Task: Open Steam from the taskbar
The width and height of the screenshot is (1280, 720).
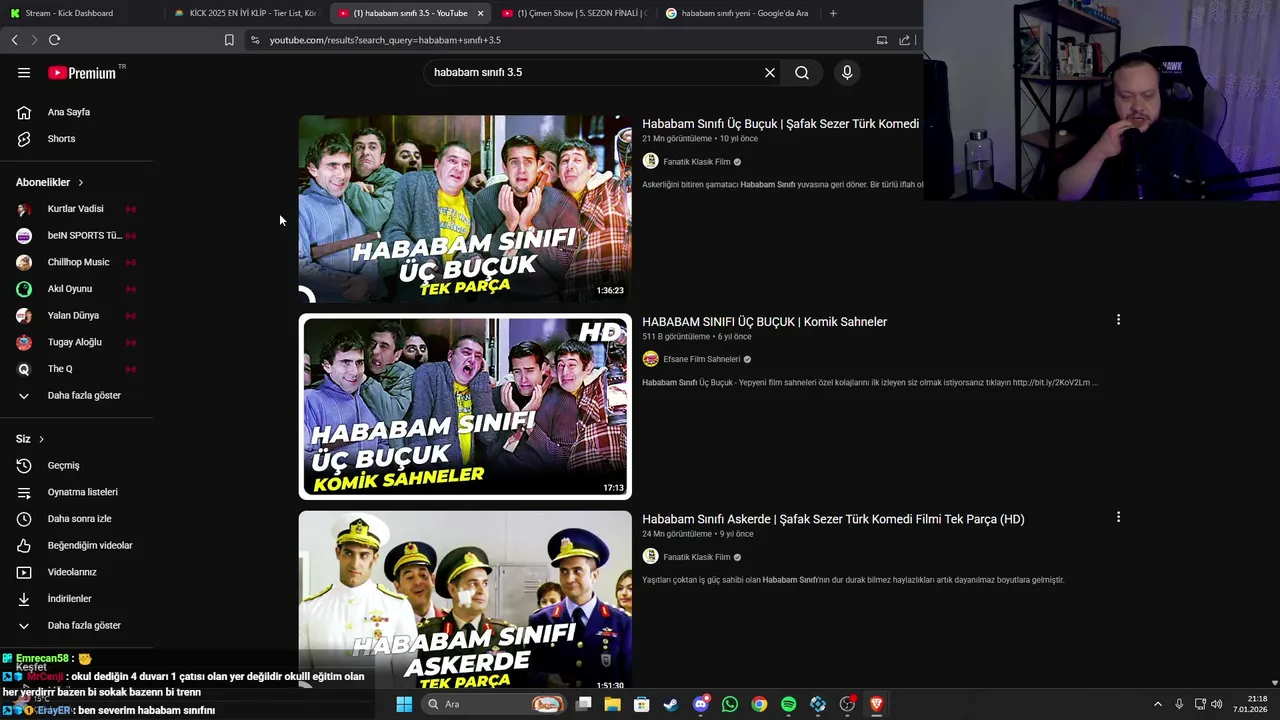Action: click(671, 704)
